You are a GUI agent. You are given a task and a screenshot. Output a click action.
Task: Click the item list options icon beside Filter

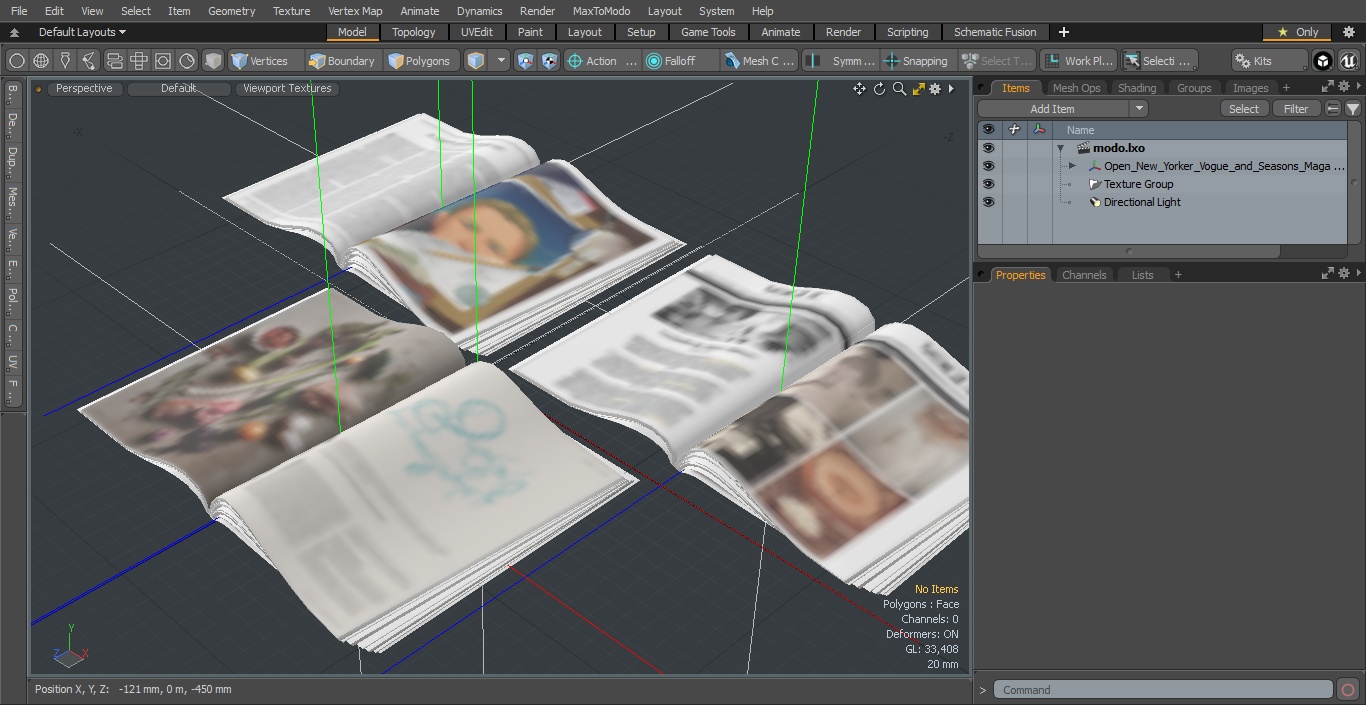[1333, 109]
